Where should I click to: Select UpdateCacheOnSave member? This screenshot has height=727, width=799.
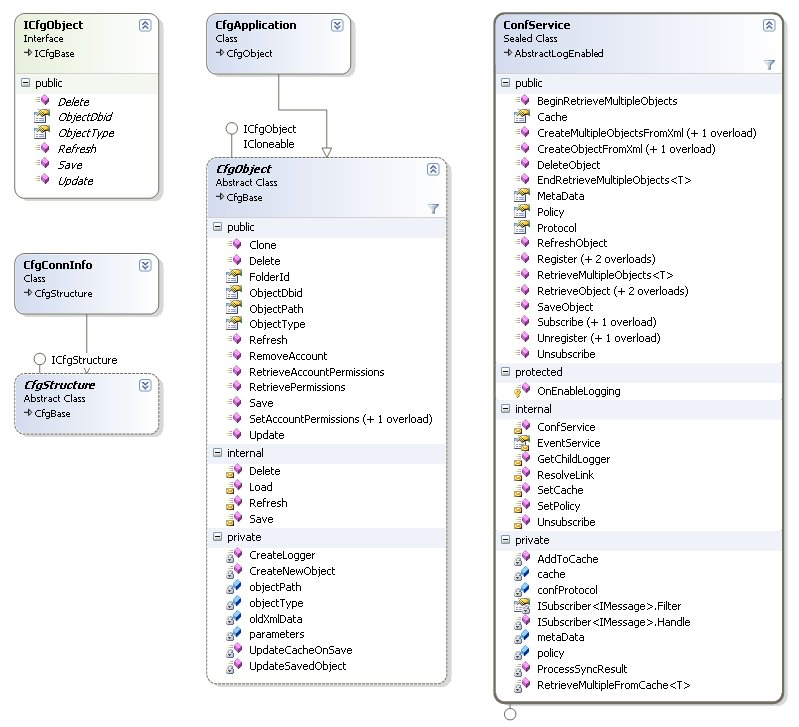(301, 650)
